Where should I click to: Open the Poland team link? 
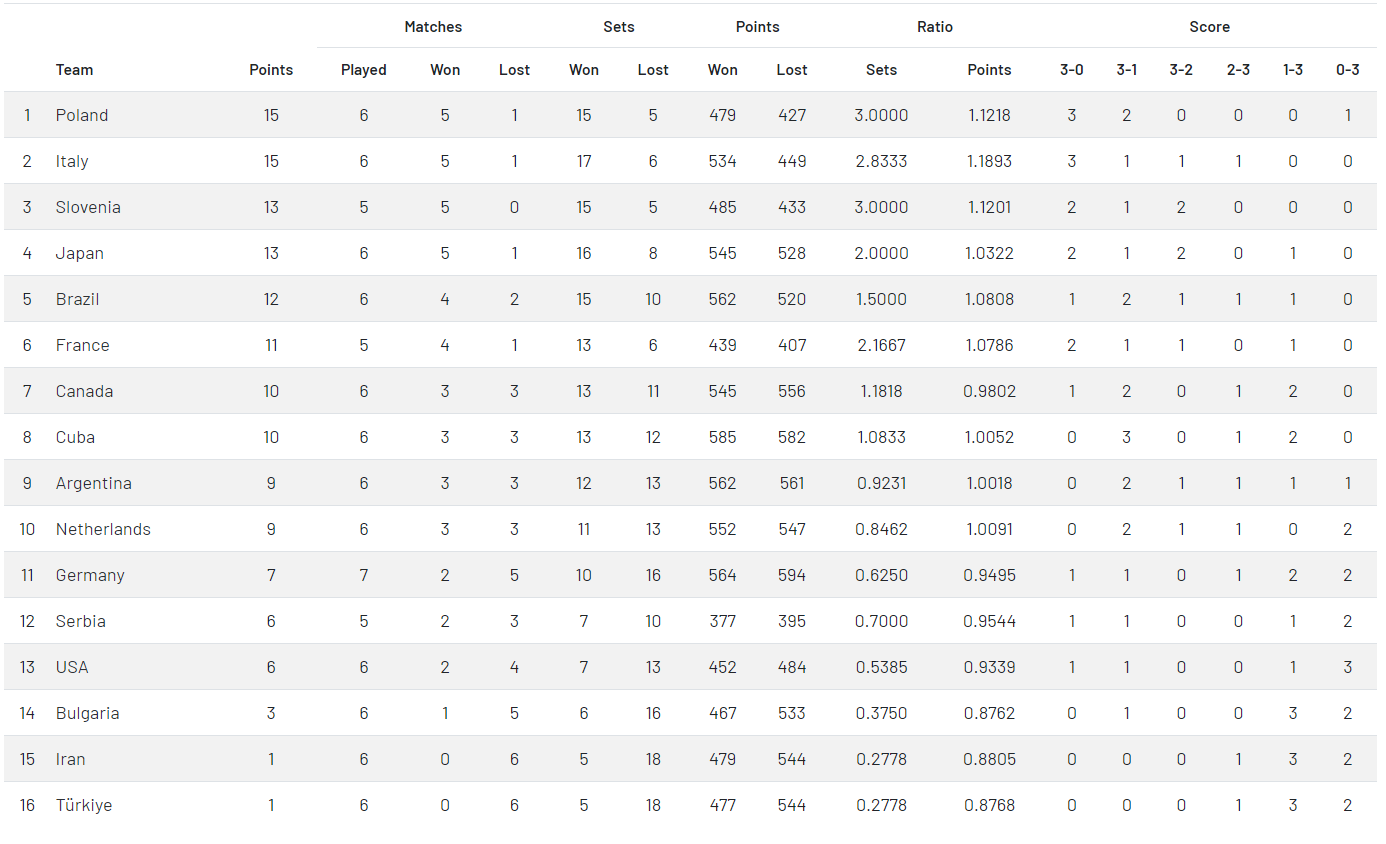82,115
